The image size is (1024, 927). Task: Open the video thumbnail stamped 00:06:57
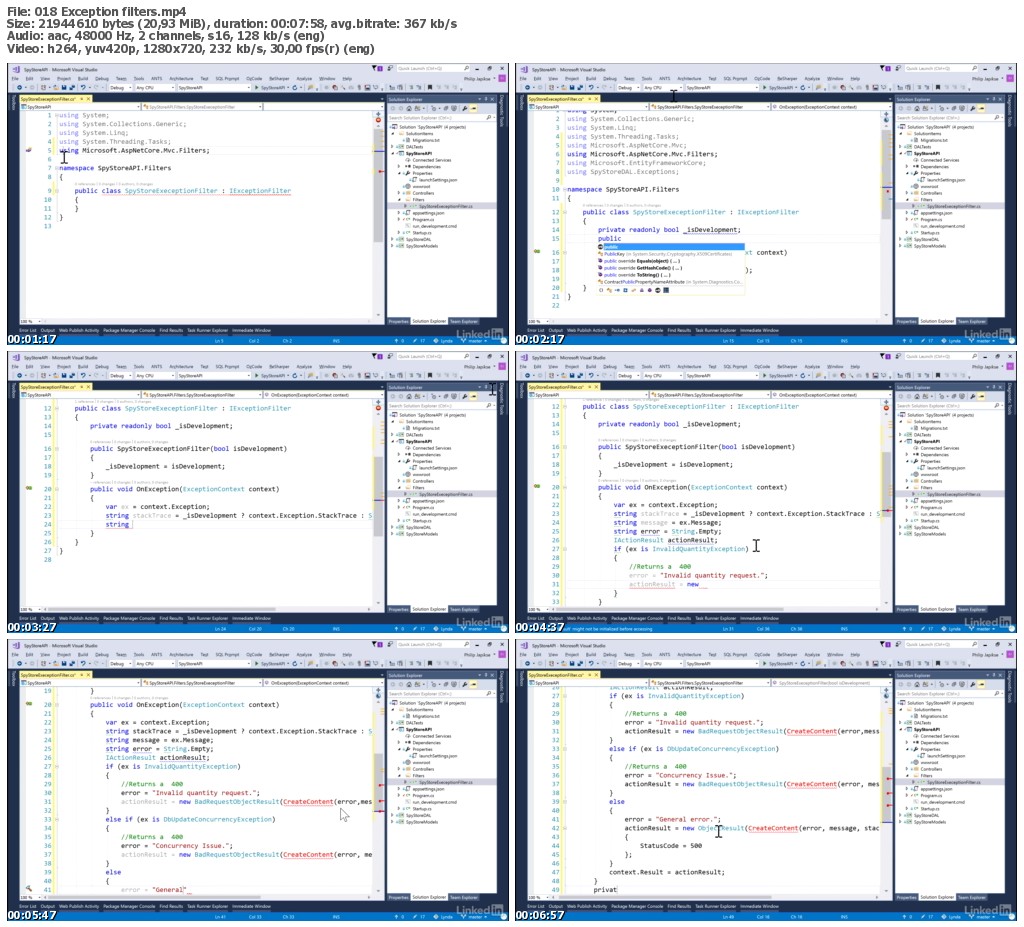tap(766, 779)
